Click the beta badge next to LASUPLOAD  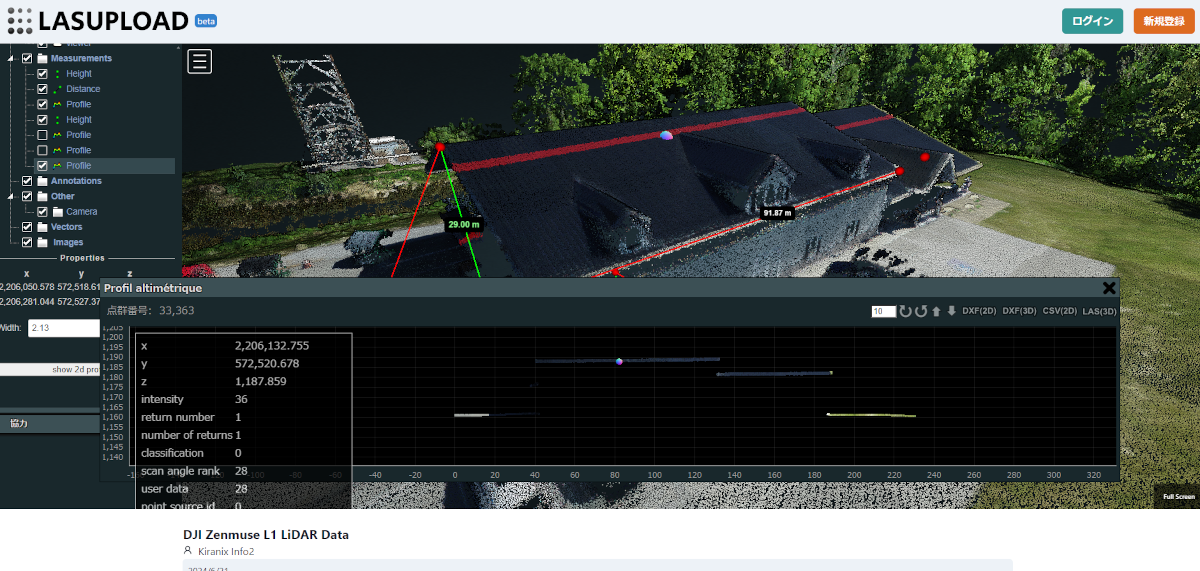pos(206,21)
